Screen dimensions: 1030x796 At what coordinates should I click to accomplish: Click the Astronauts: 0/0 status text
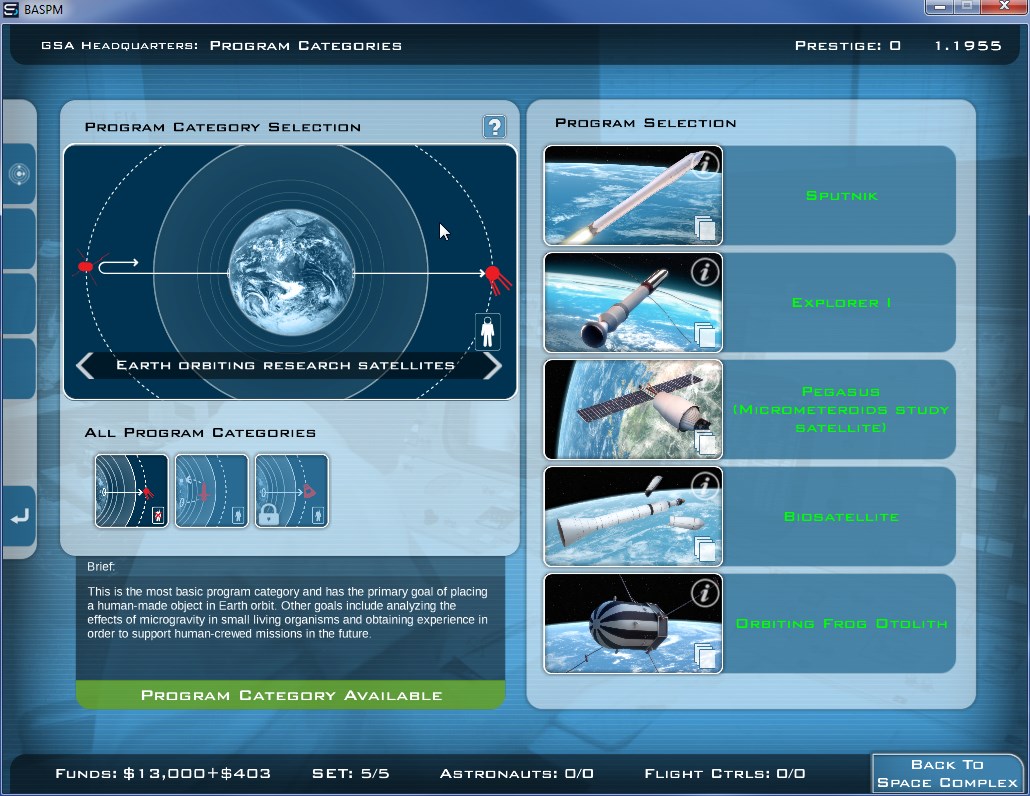[x=516, y=774]
